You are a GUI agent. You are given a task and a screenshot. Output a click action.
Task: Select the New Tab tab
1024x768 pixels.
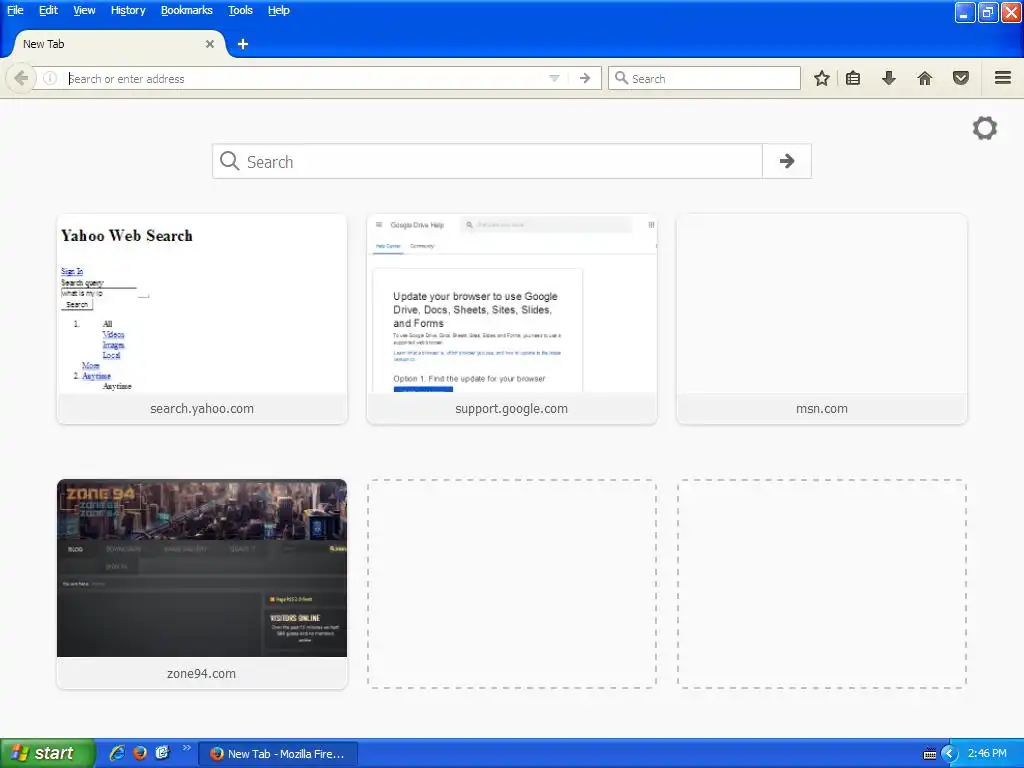(118, 44)
